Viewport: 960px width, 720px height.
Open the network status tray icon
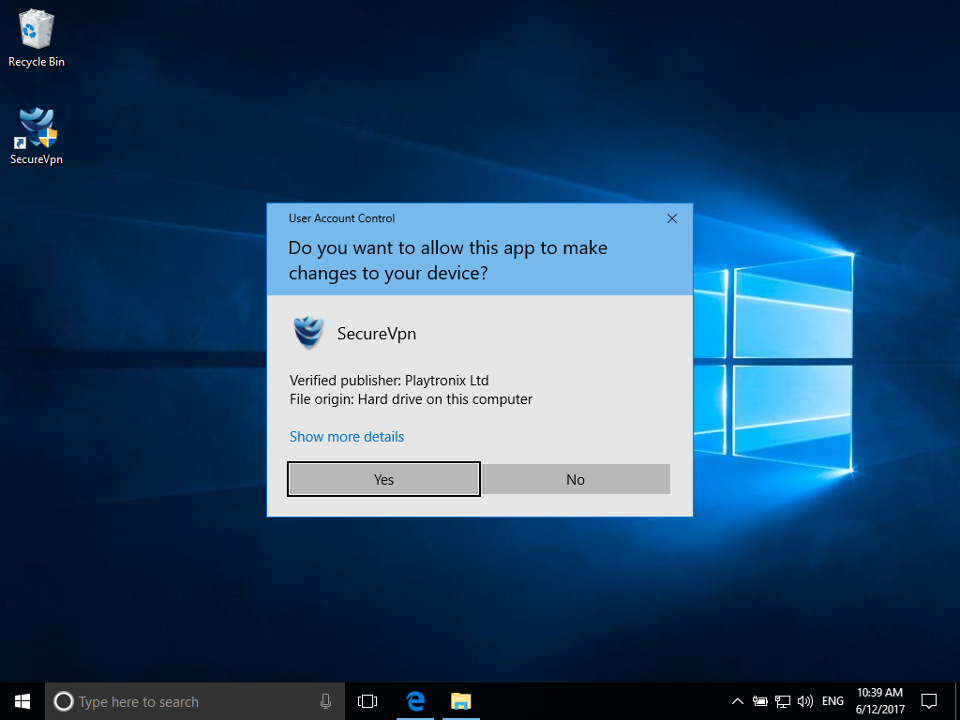(x=782, y=702)
